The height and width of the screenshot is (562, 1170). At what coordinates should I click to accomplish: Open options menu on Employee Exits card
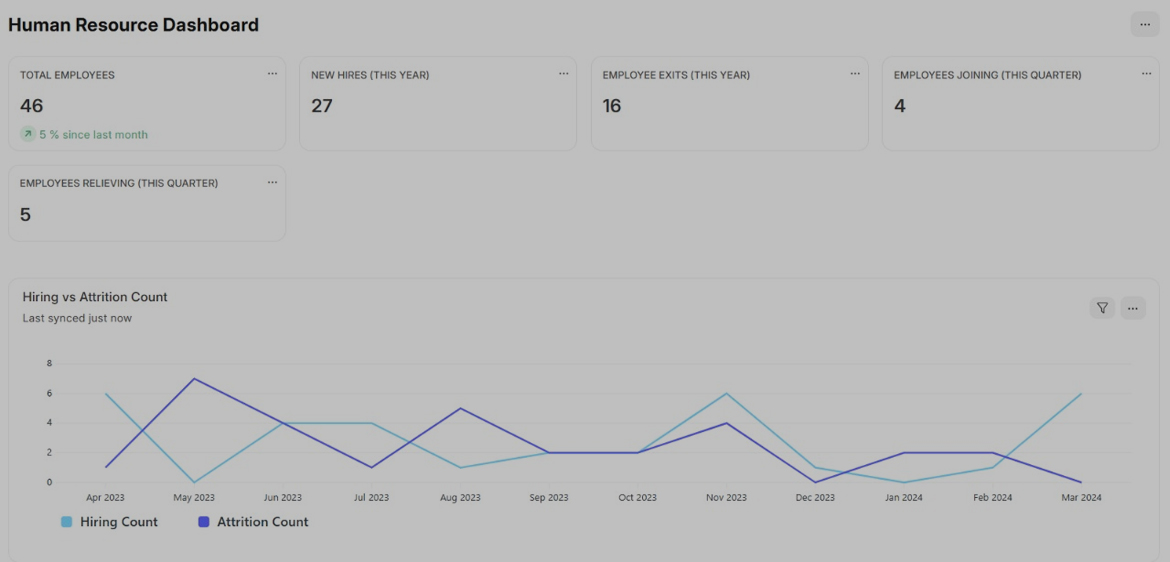(855, 74)
